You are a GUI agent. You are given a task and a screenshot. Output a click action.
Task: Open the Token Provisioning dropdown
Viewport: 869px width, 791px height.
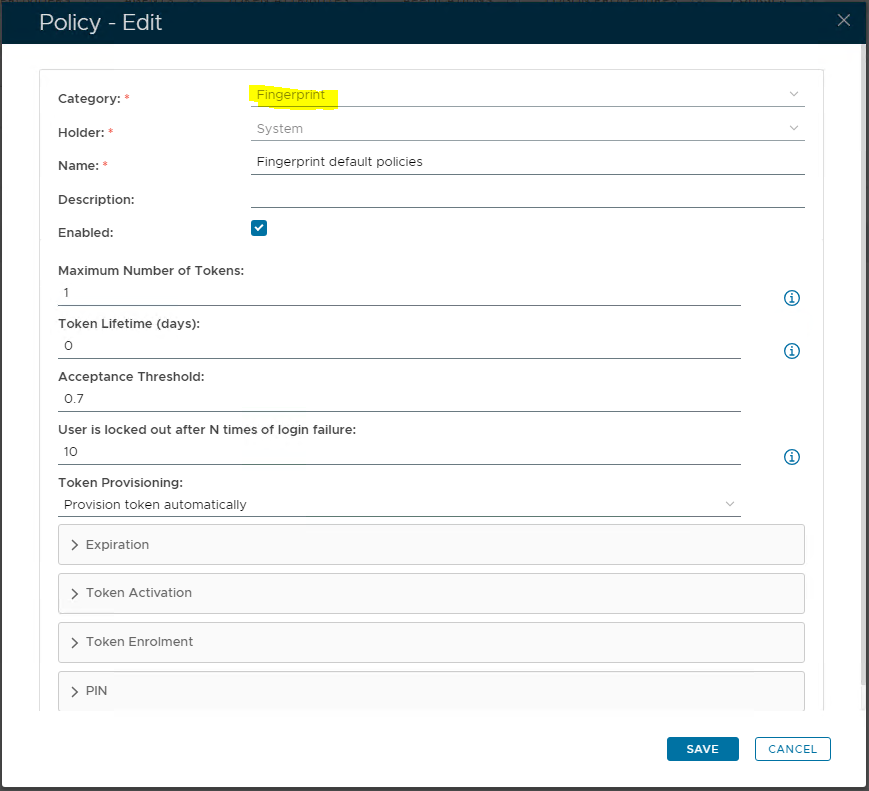[x=399, y=505]
